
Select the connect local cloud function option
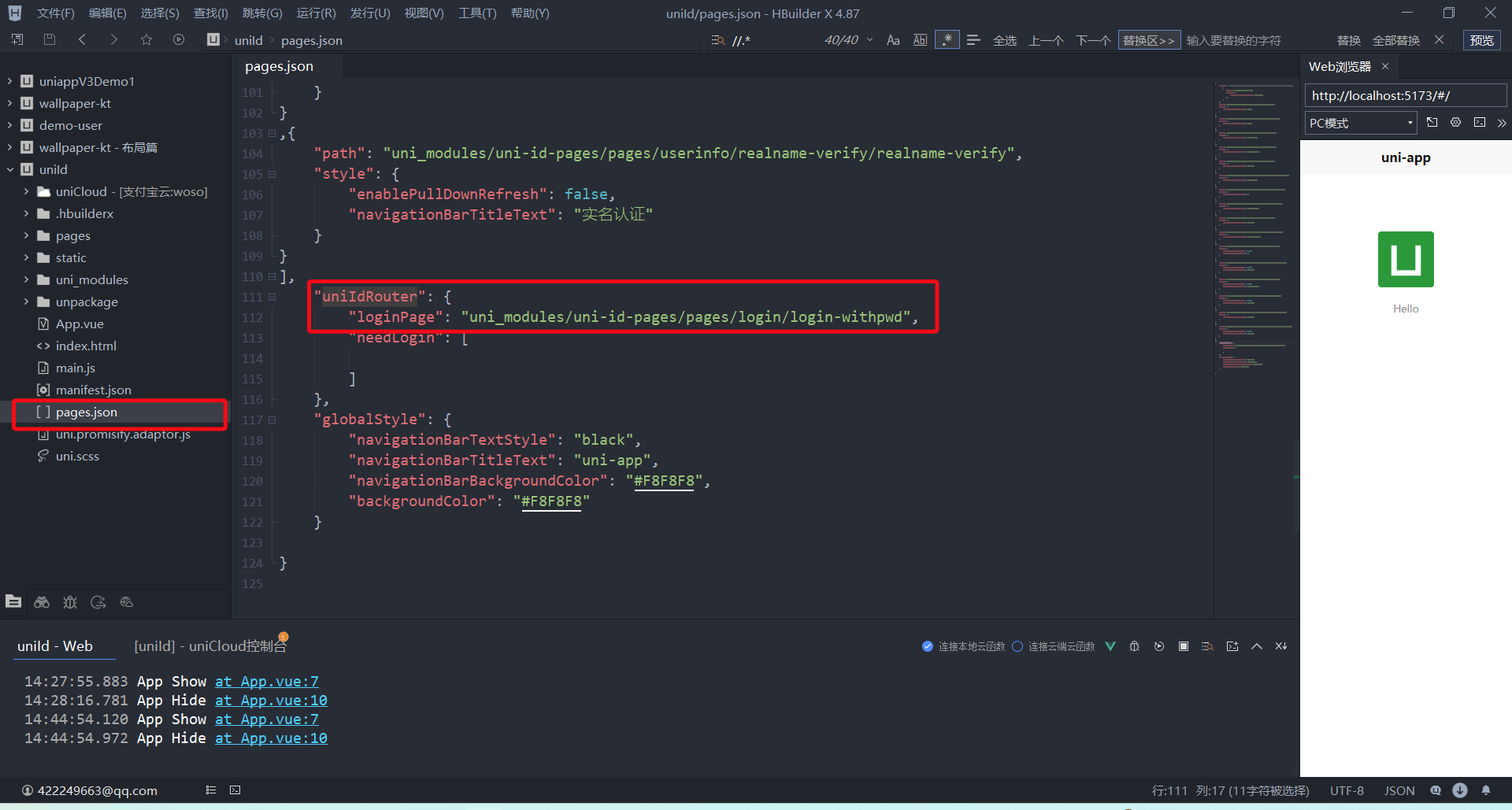pos(928,646)
